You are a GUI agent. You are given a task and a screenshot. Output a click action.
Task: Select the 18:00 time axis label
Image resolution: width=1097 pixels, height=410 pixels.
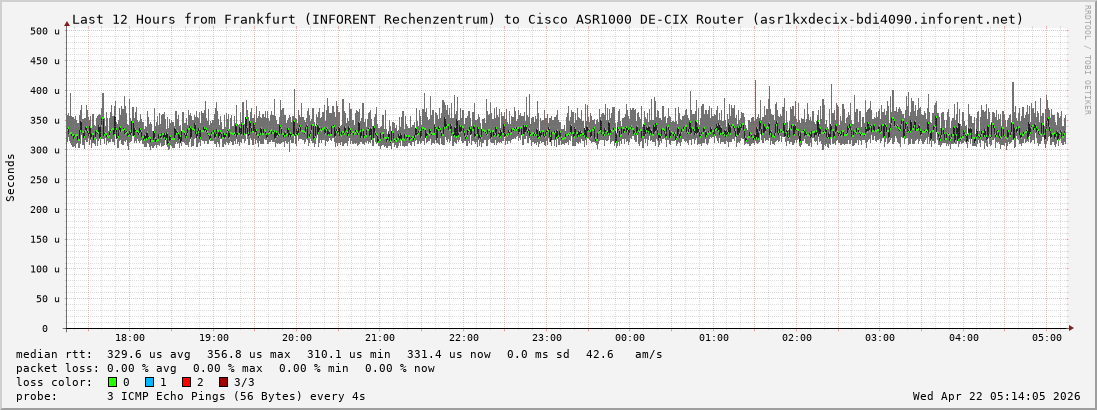(130, 338)
